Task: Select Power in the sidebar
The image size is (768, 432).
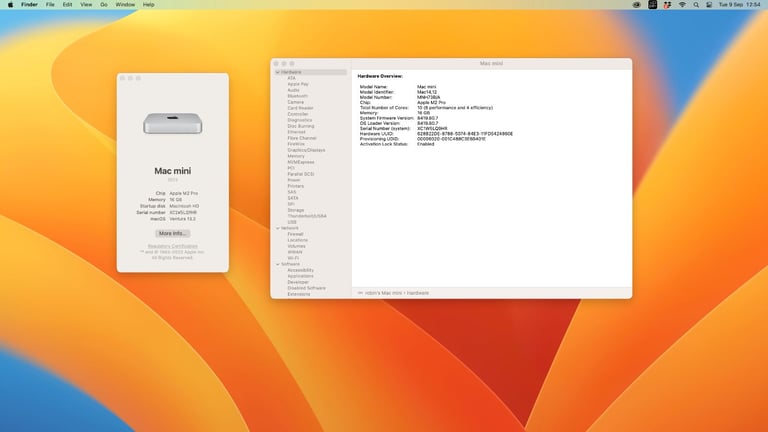Action: (294, 180)
